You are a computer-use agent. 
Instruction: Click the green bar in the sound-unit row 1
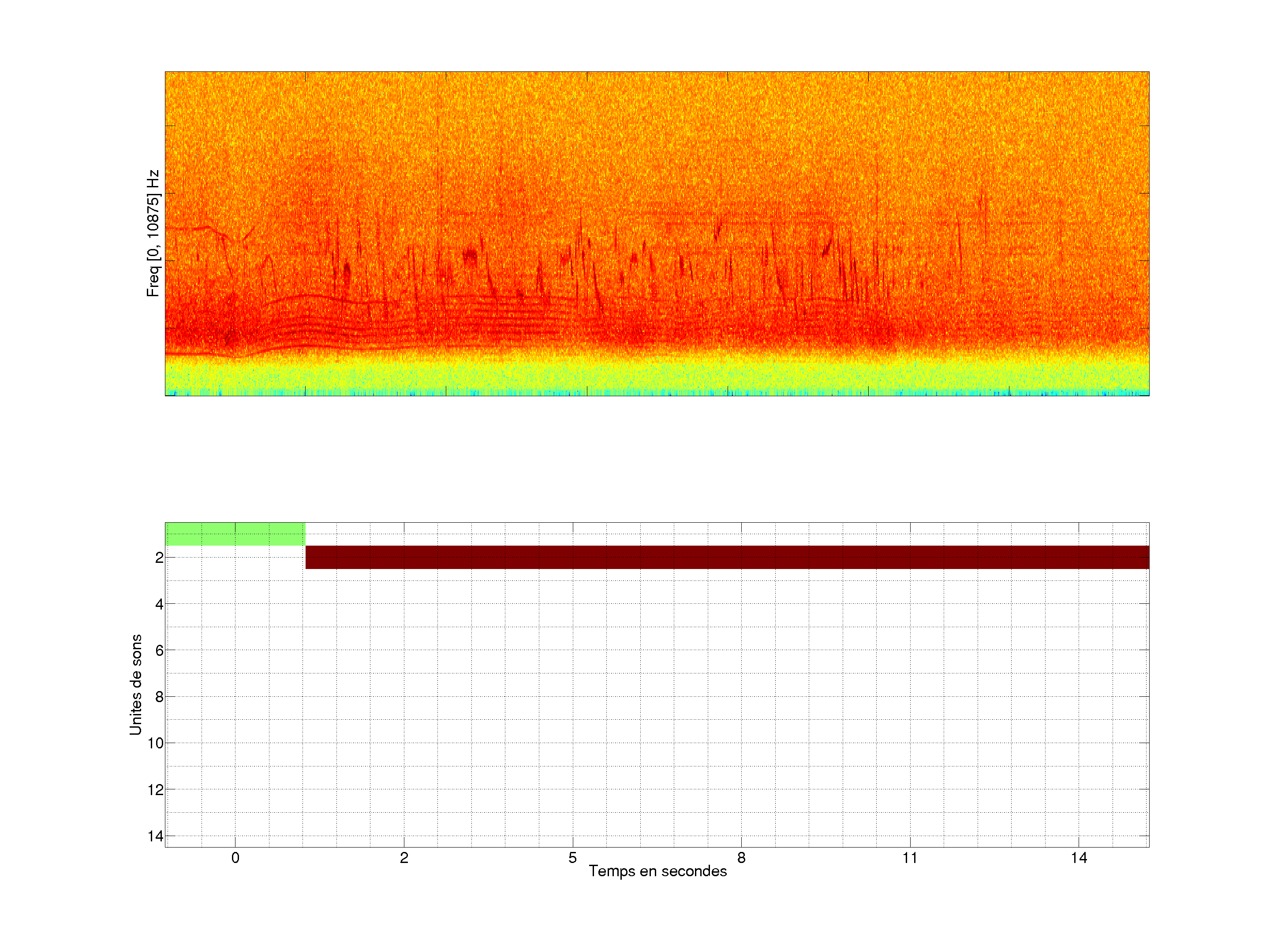coord(235,534)
